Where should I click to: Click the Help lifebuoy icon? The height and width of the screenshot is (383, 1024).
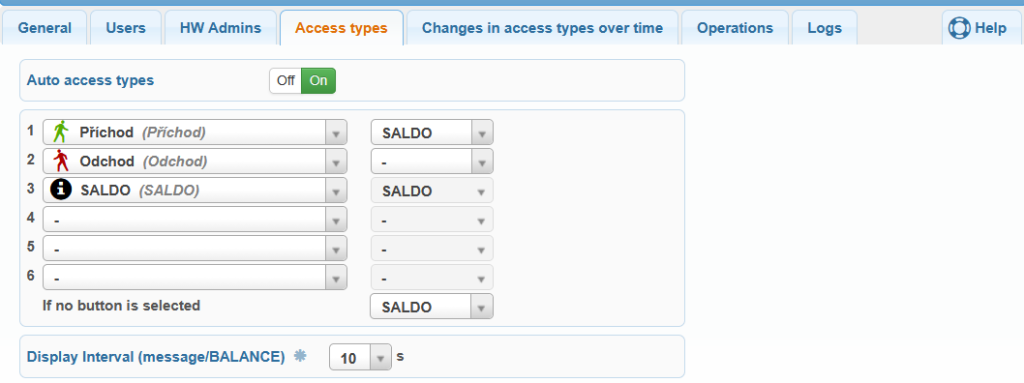[x=959, y=28]
